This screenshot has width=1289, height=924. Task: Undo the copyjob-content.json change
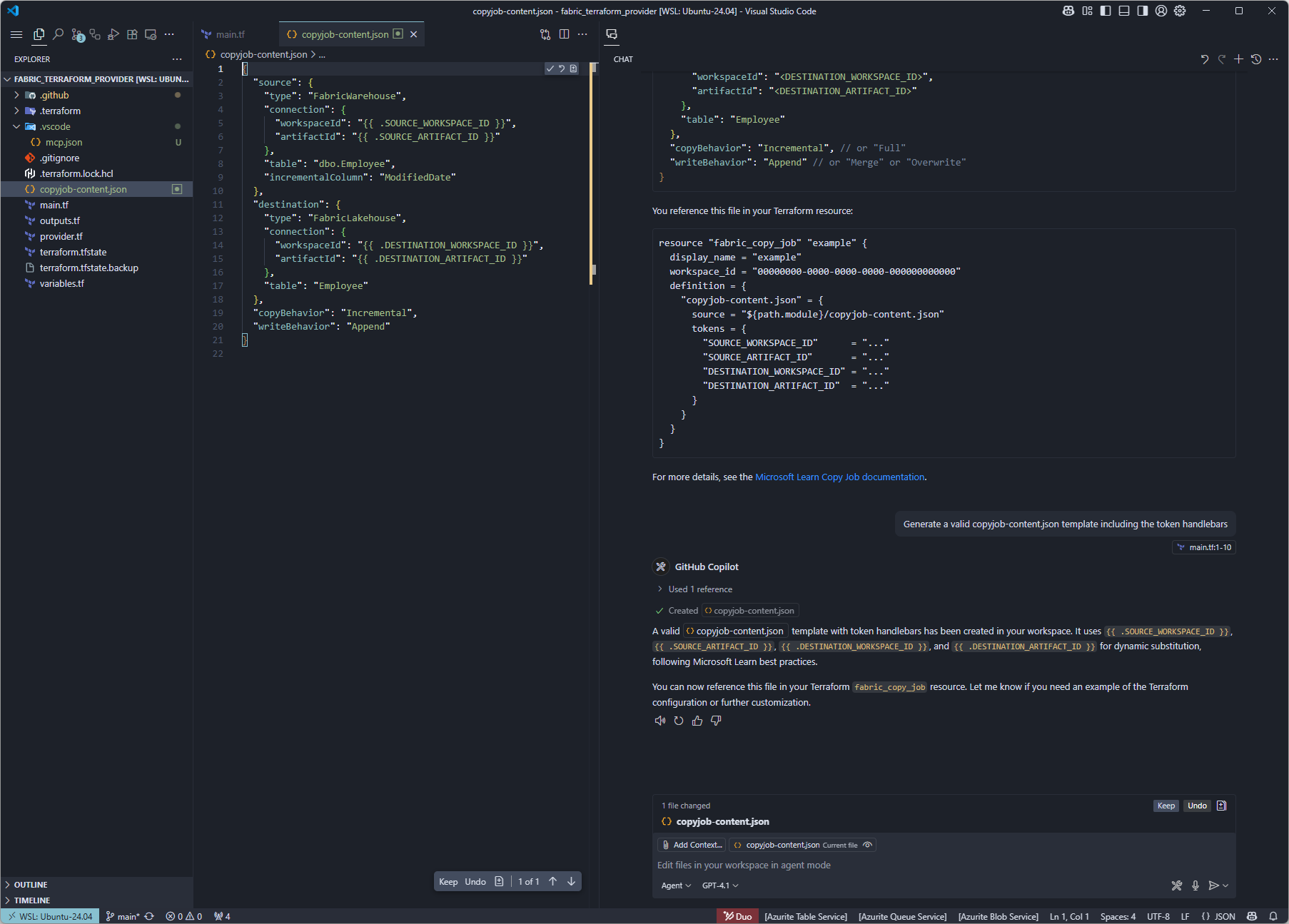coord(1197,806)
